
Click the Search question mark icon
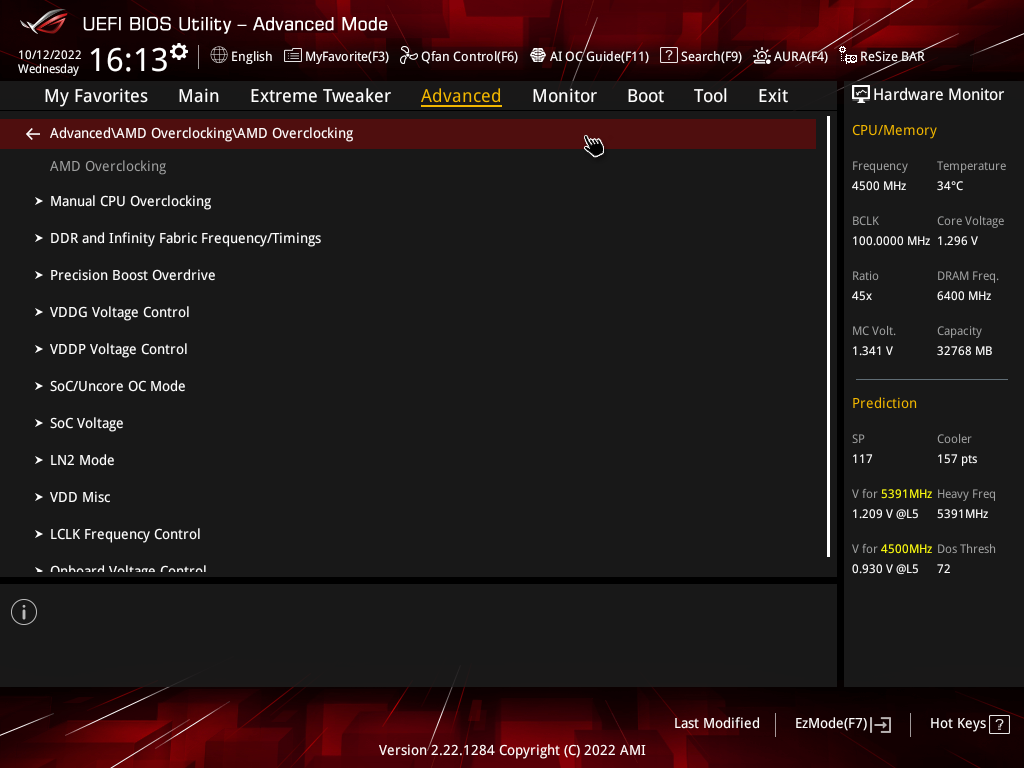coord(668,56)
